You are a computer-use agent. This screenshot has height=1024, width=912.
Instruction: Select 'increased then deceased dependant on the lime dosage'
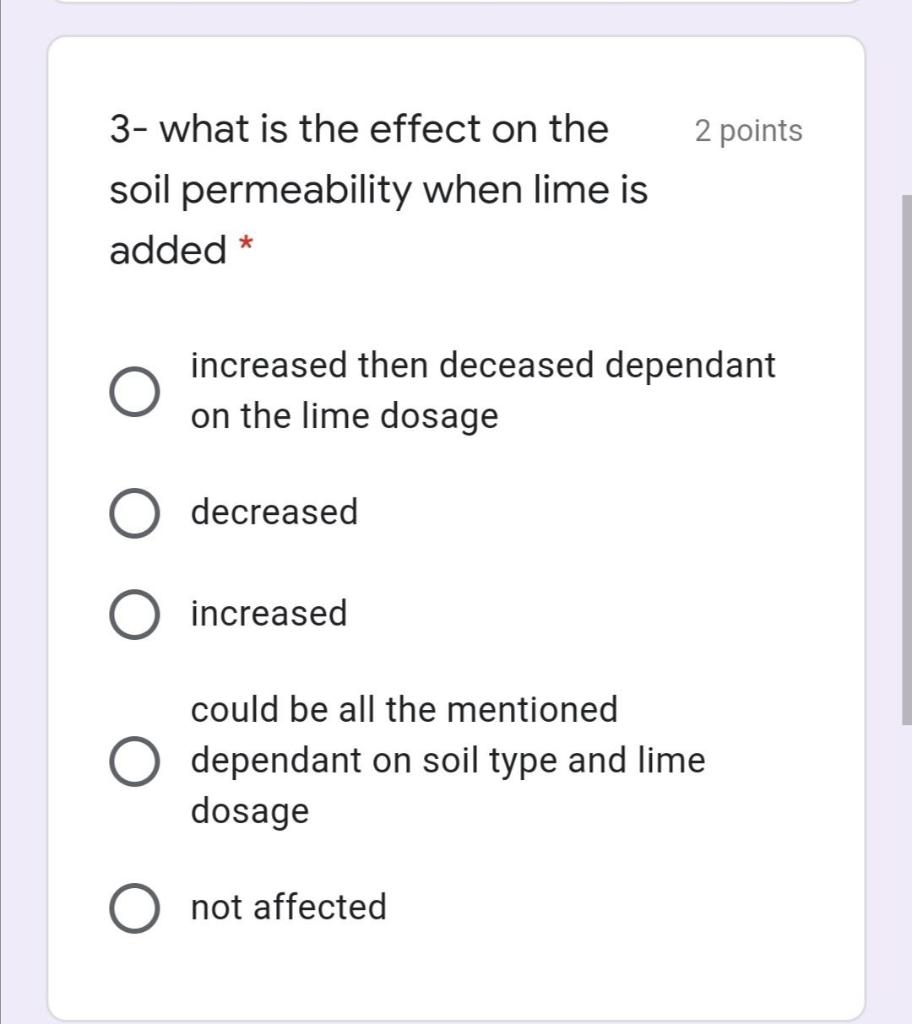(135, 389)
